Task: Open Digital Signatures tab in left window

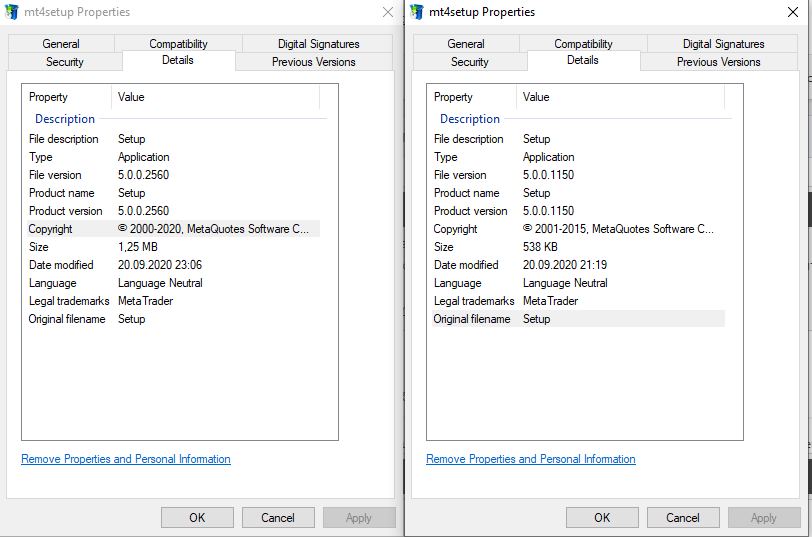Action: 318,43
